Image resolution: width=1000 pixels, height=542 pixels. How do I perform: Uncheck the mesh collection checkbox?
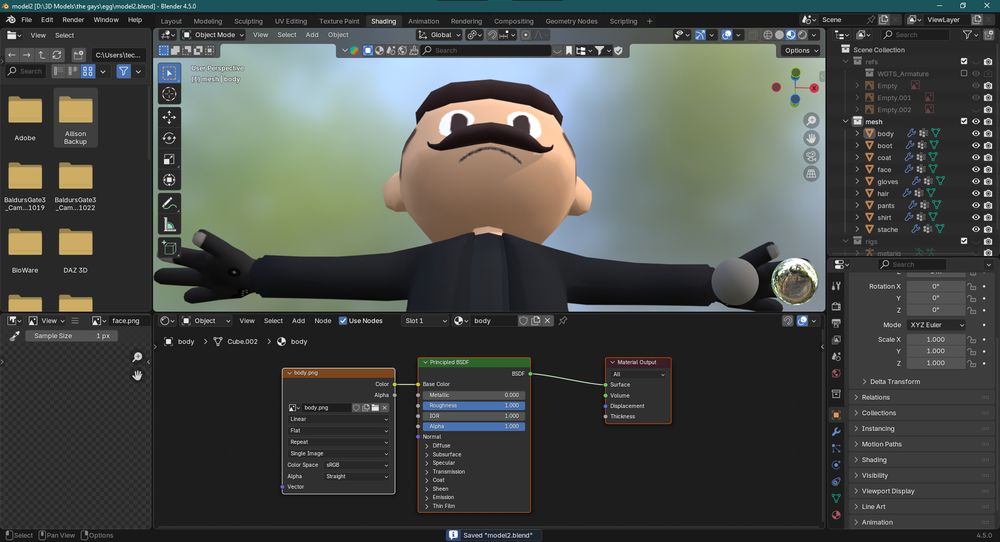[x=964, y=121]
